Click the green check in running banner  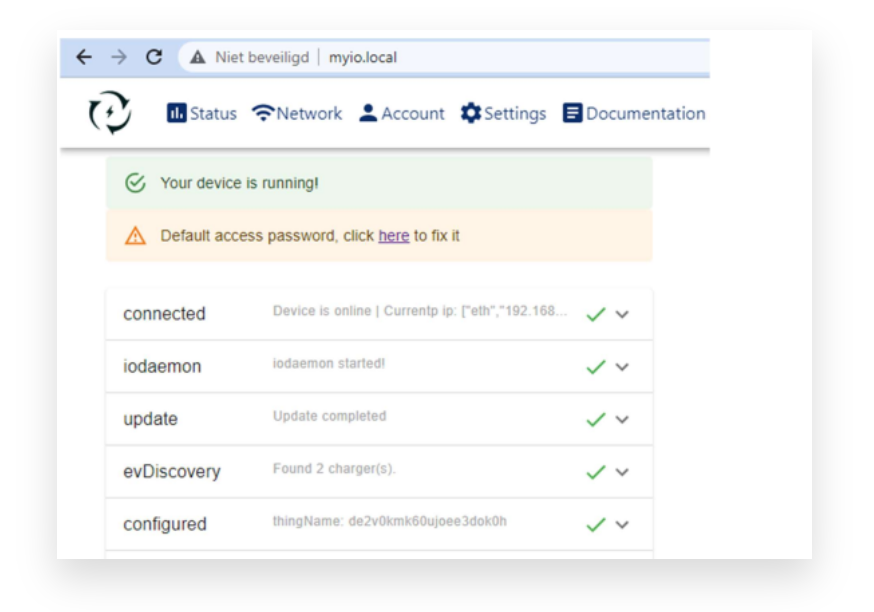pos(135,184)
